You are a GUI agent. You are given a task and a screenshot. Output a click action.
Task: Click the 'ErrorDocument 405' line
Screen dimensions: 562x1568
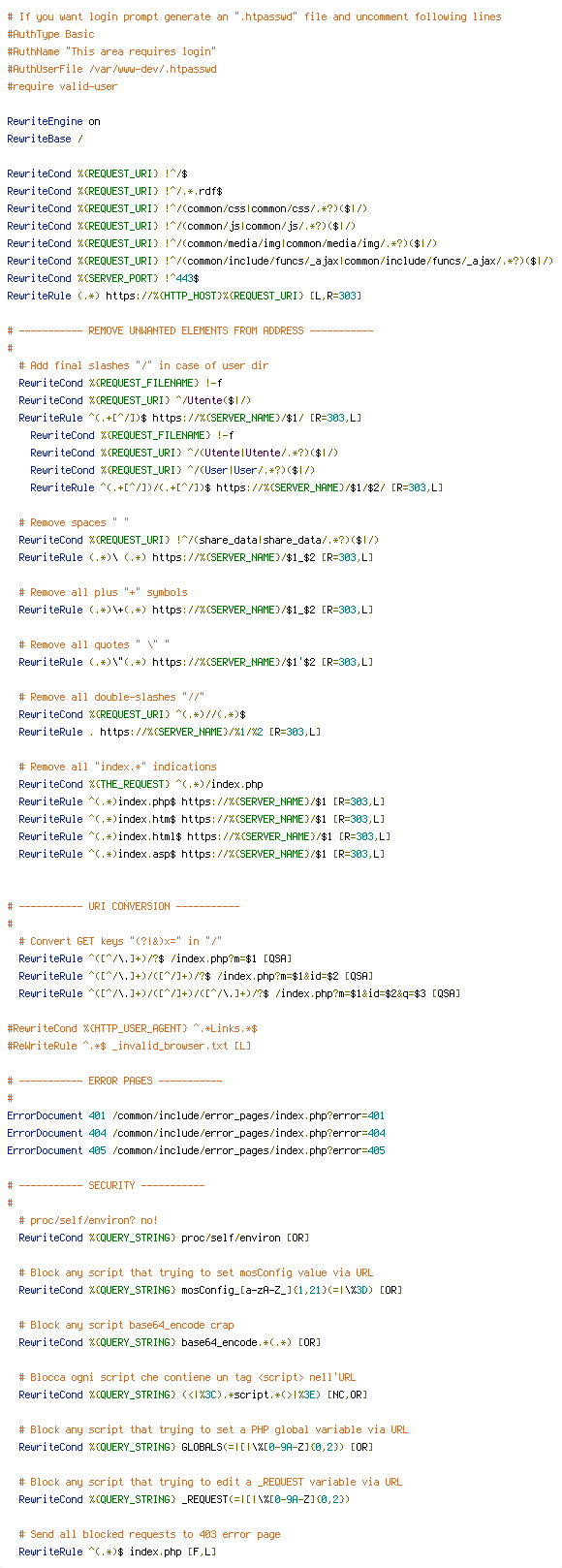[196, 1150]
